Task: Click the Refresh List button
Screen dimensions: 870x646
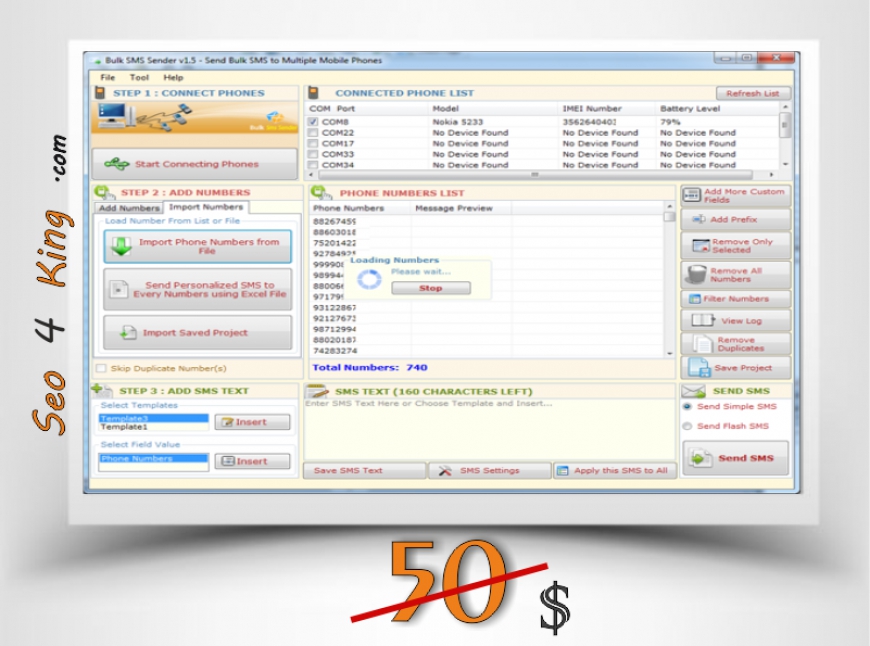Action: point(753,93)
